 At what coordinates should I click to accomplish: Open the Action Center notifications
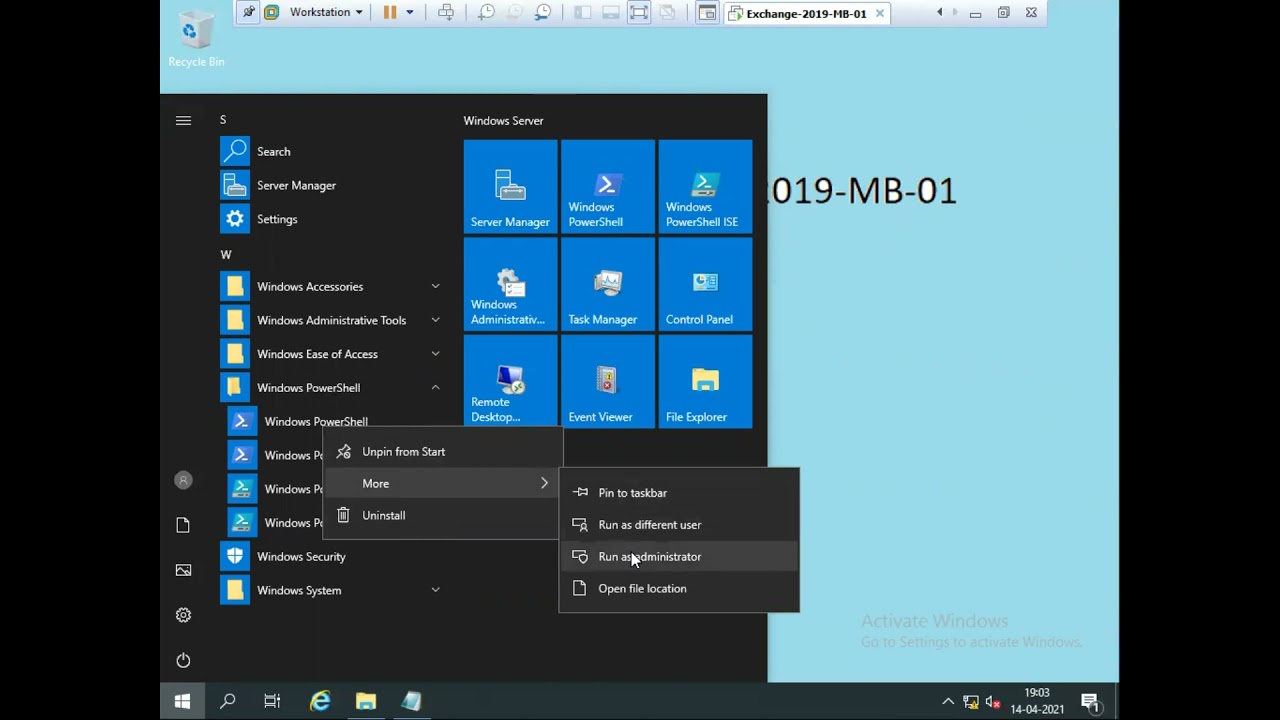(1090, 702)
